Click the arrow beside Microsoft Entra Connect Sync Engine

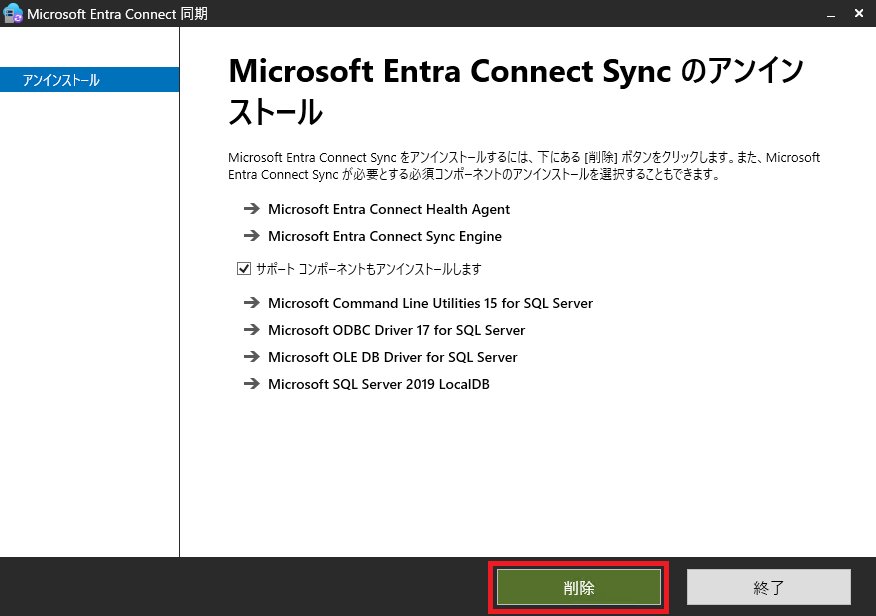tap(252, 236)
